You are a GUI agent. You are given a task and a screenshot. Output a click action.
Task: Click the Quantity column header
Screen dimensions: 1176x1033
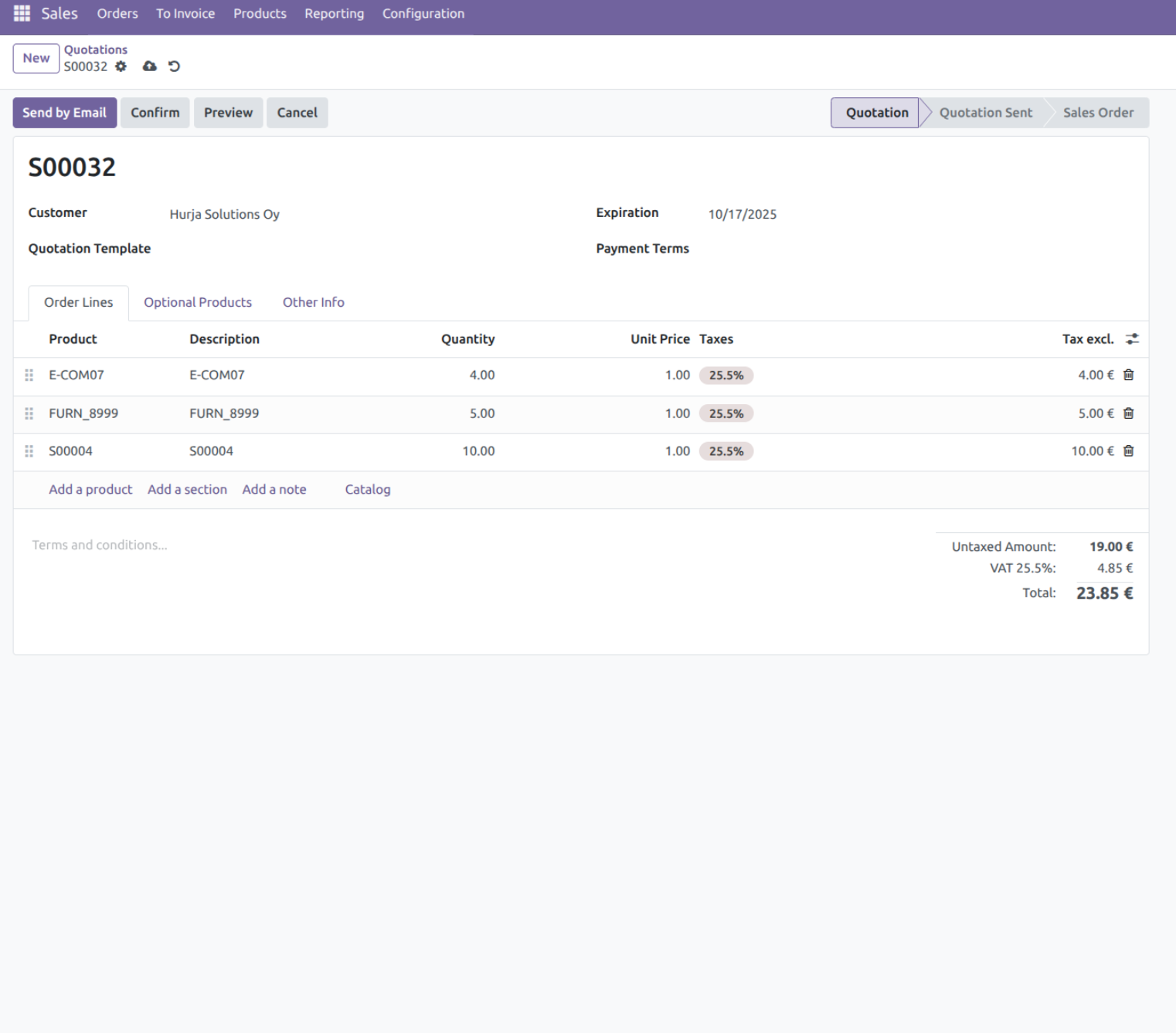point(467,339)
